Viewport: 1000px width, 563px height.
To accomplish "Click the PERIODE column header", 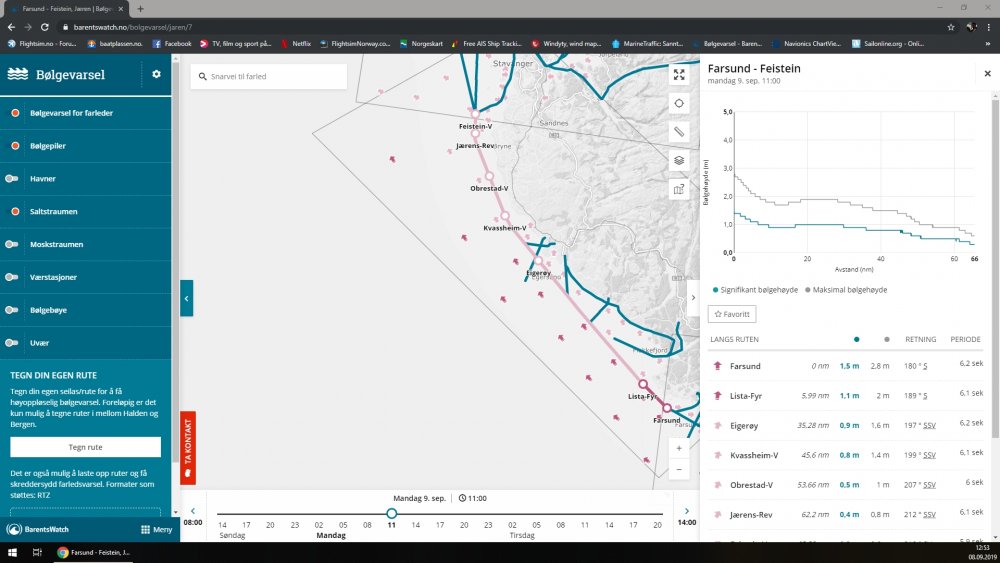I will (x=966, y=339).
